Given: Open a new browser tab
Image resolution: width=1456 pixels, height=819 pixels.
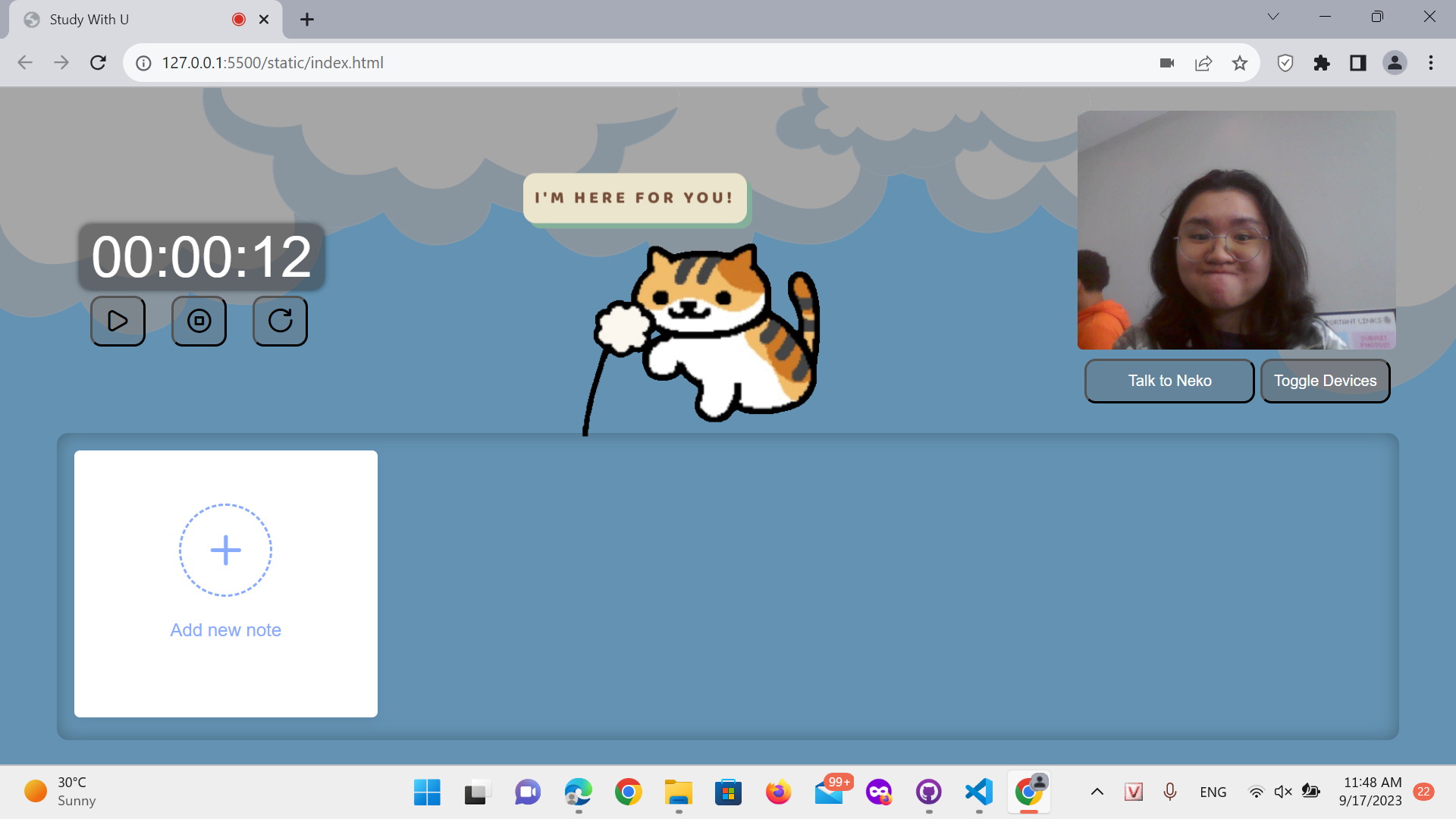Looking at the screenshot, I should point(306,20).
